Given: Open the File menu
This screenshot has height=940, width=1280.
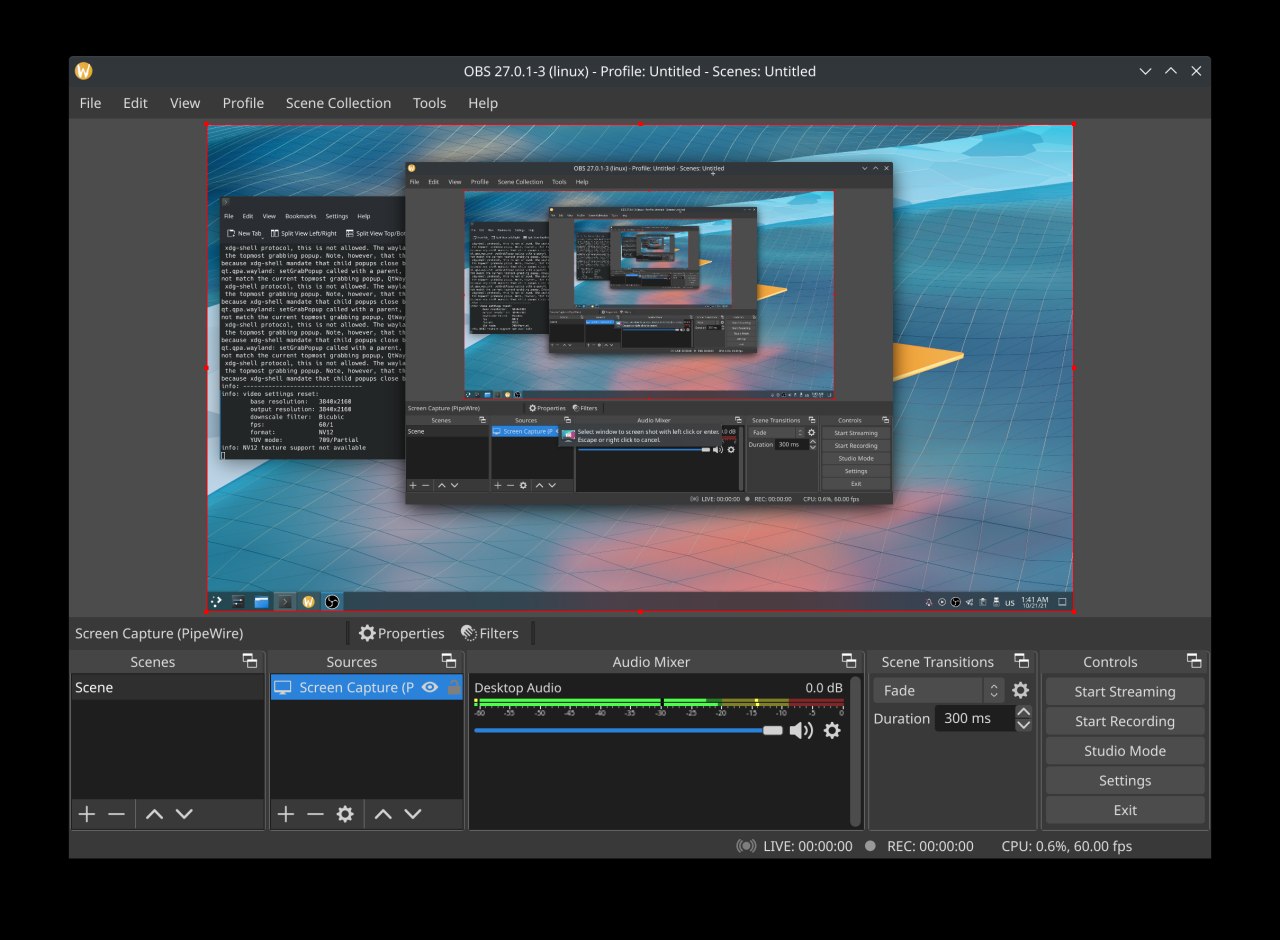Looking at the screenshot, I should (90, 103).
